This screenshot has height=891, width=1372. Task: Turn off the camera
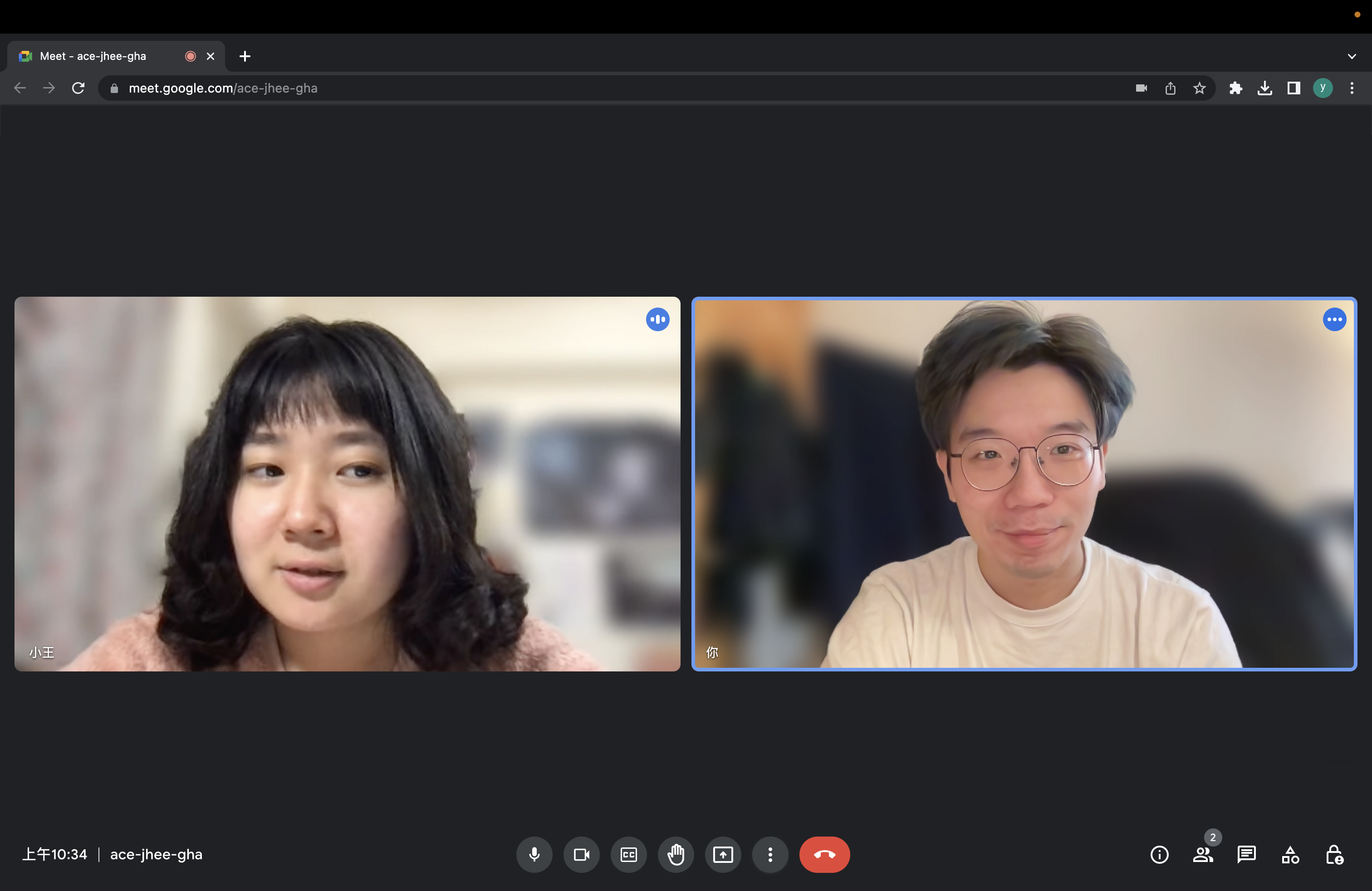[x=581, y=854]
